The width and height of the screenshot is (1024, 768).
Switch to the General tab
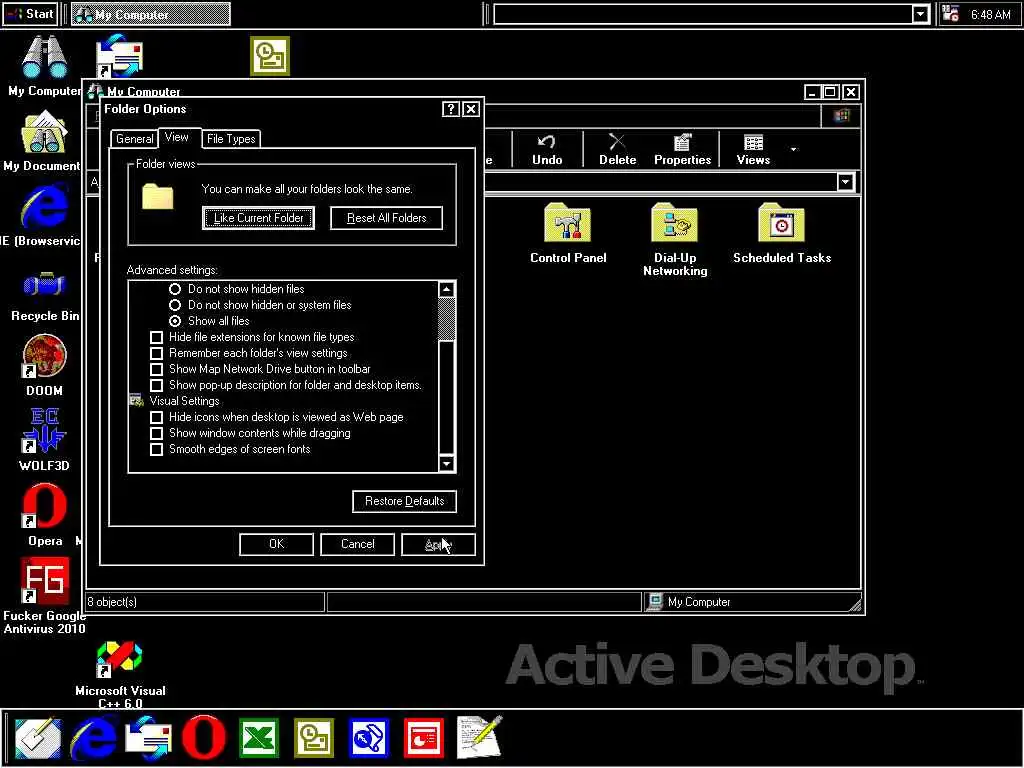[x=135, y=138]
